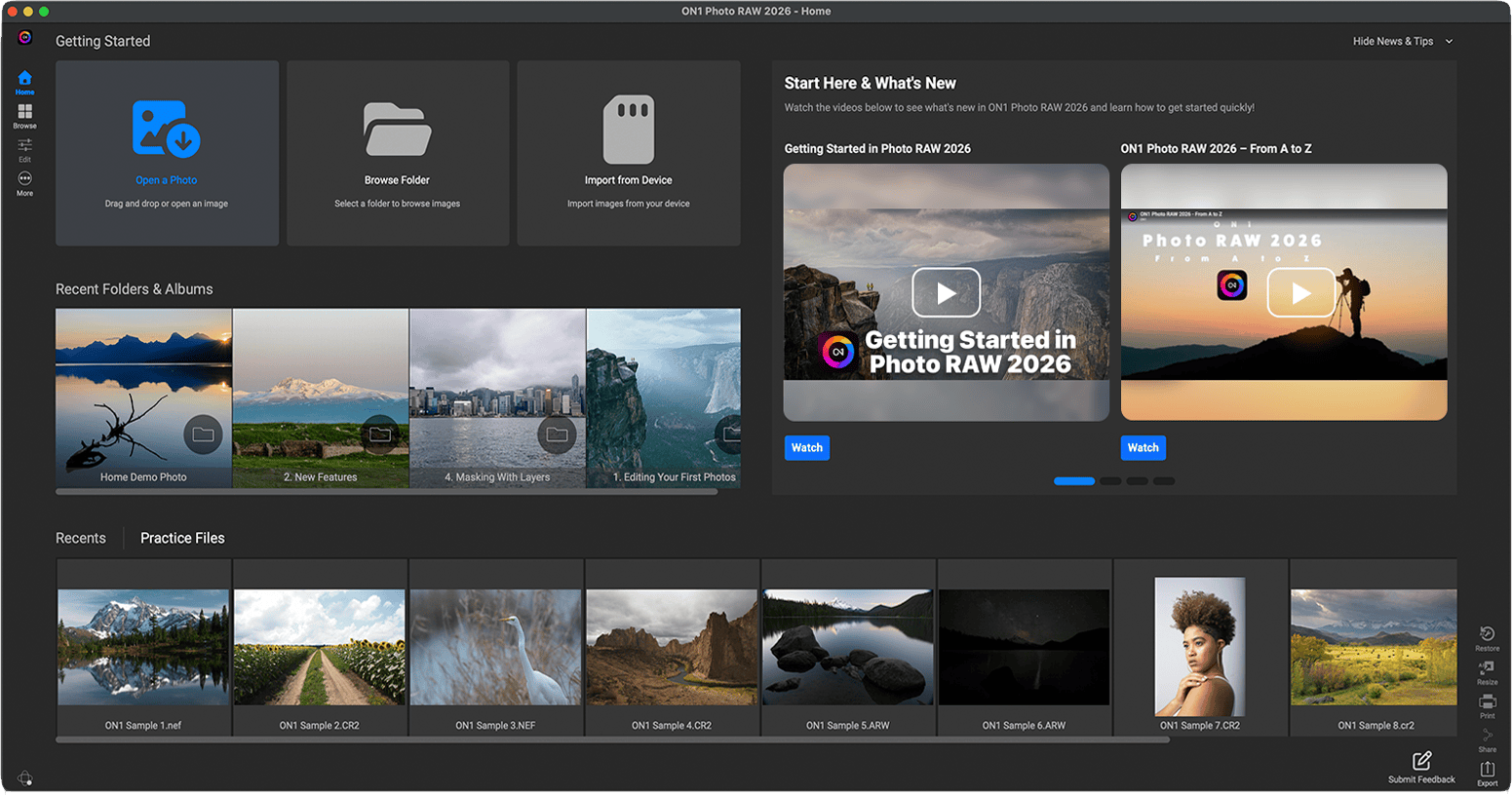Viewport: 1512px width, 795px height.
Task: Click the ON1 Sample 5.ARW filename
Action: (848, 726)
